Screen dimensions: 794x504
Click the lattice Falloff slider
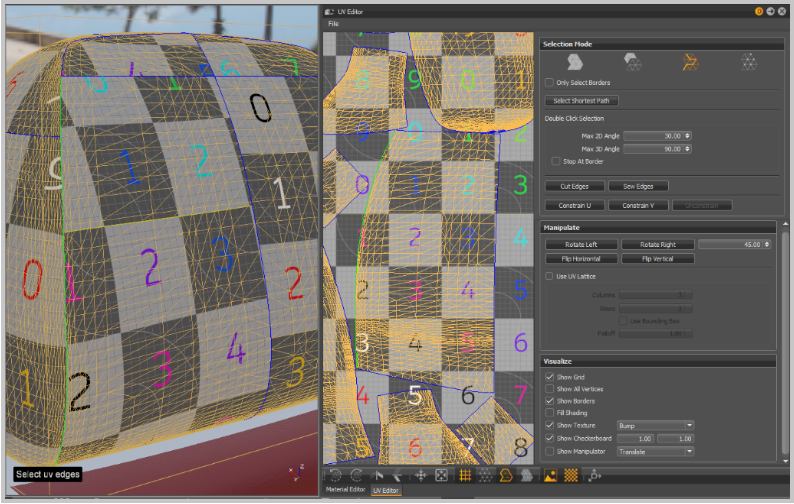(655, 333)
